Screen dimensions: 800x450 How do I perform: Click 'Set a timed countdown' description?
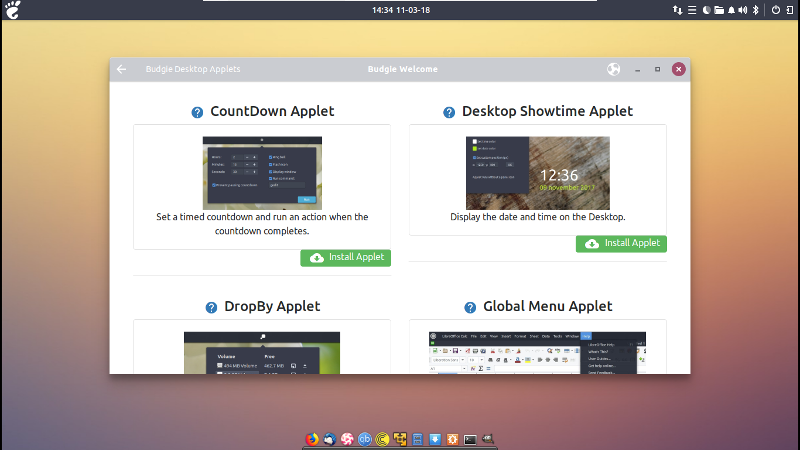[262, 224]
